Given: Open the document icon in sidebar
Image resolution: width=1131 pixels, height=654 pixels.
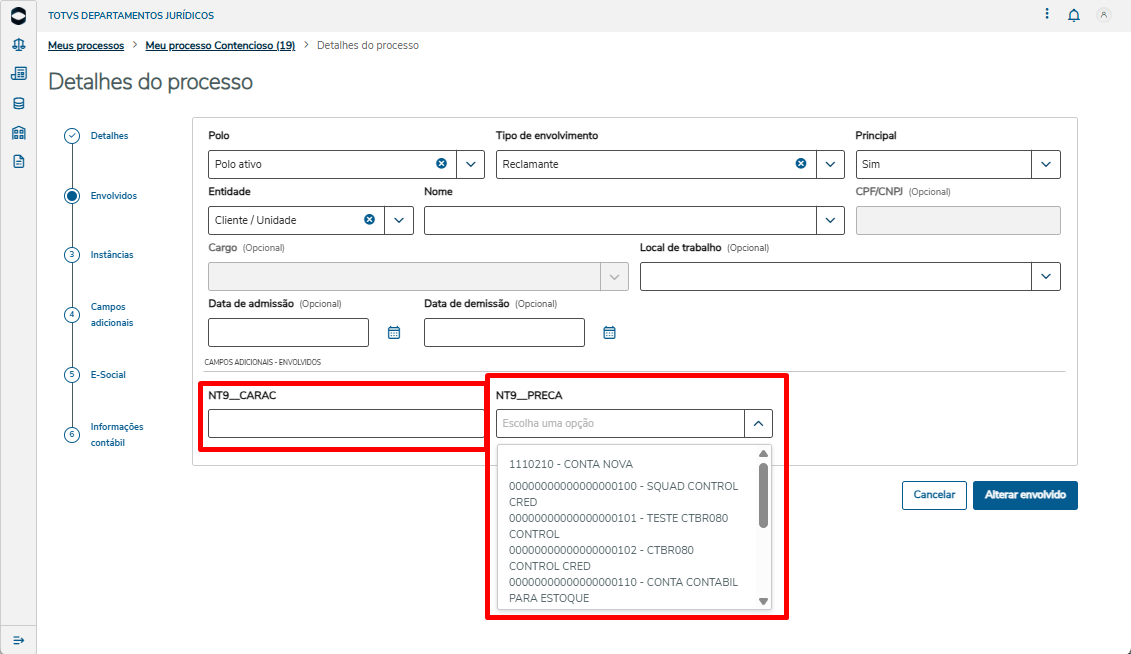Looking at the screenshot, I should tap(18, 161).
